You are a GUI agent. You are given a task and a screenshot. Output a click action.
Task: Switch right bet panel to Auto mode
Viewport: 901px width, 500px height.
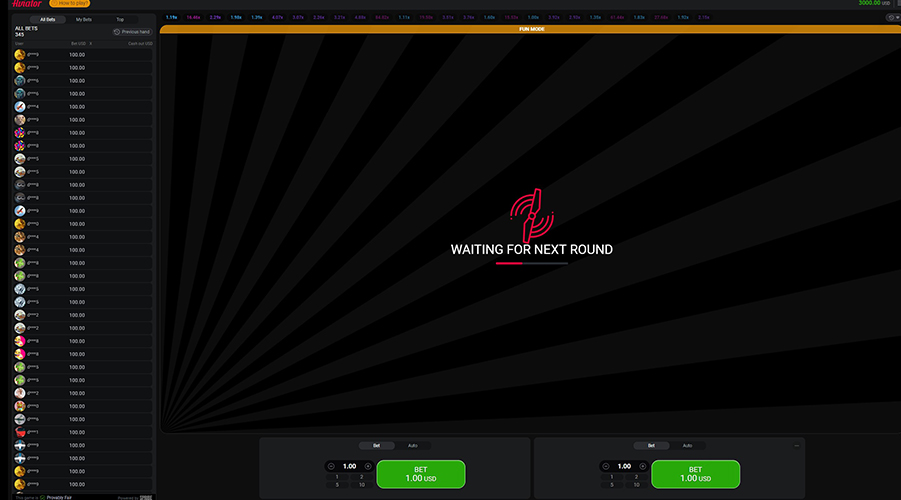coord(687,445)
